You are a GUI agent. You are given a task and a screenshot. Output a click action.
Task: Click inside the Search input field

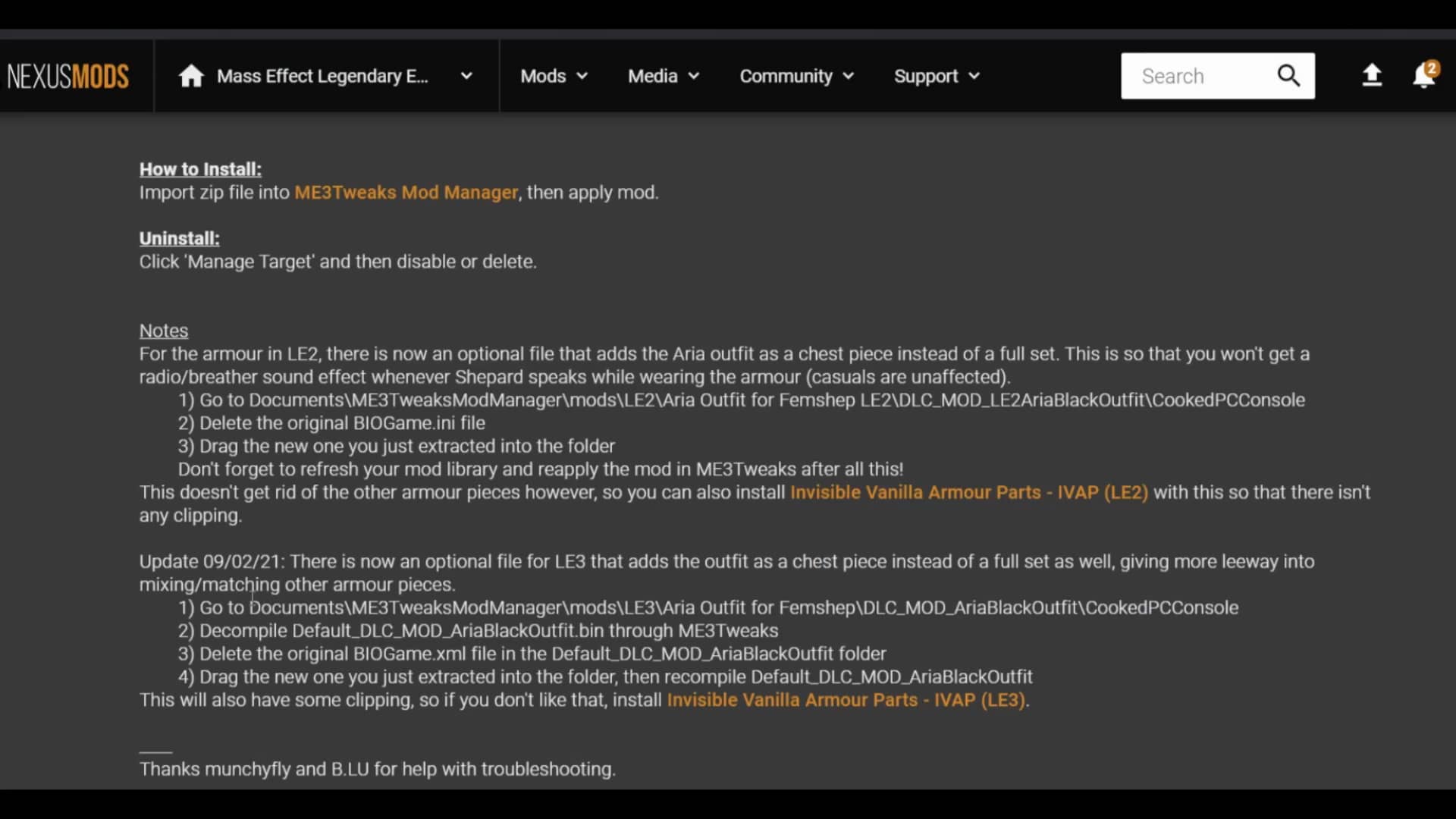1191,76
